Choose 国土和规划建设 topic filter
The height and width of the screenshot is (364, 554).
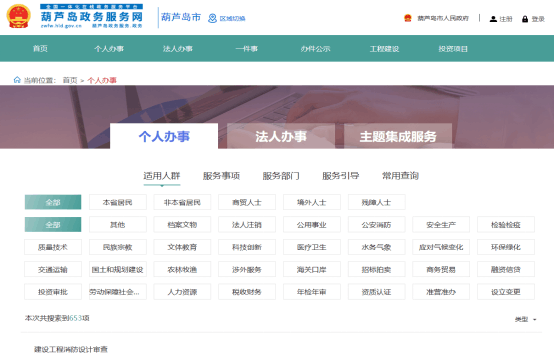[118, 269]
